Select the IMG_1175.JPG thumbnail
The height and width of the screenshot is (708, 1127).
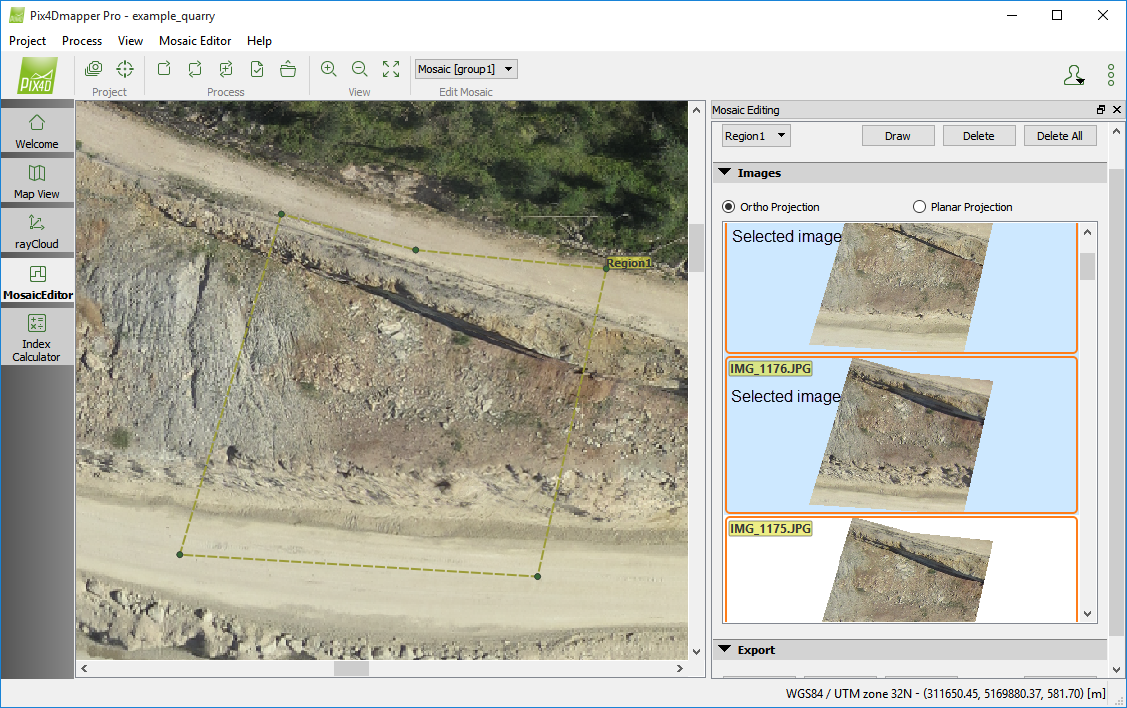tap(901, 570)
